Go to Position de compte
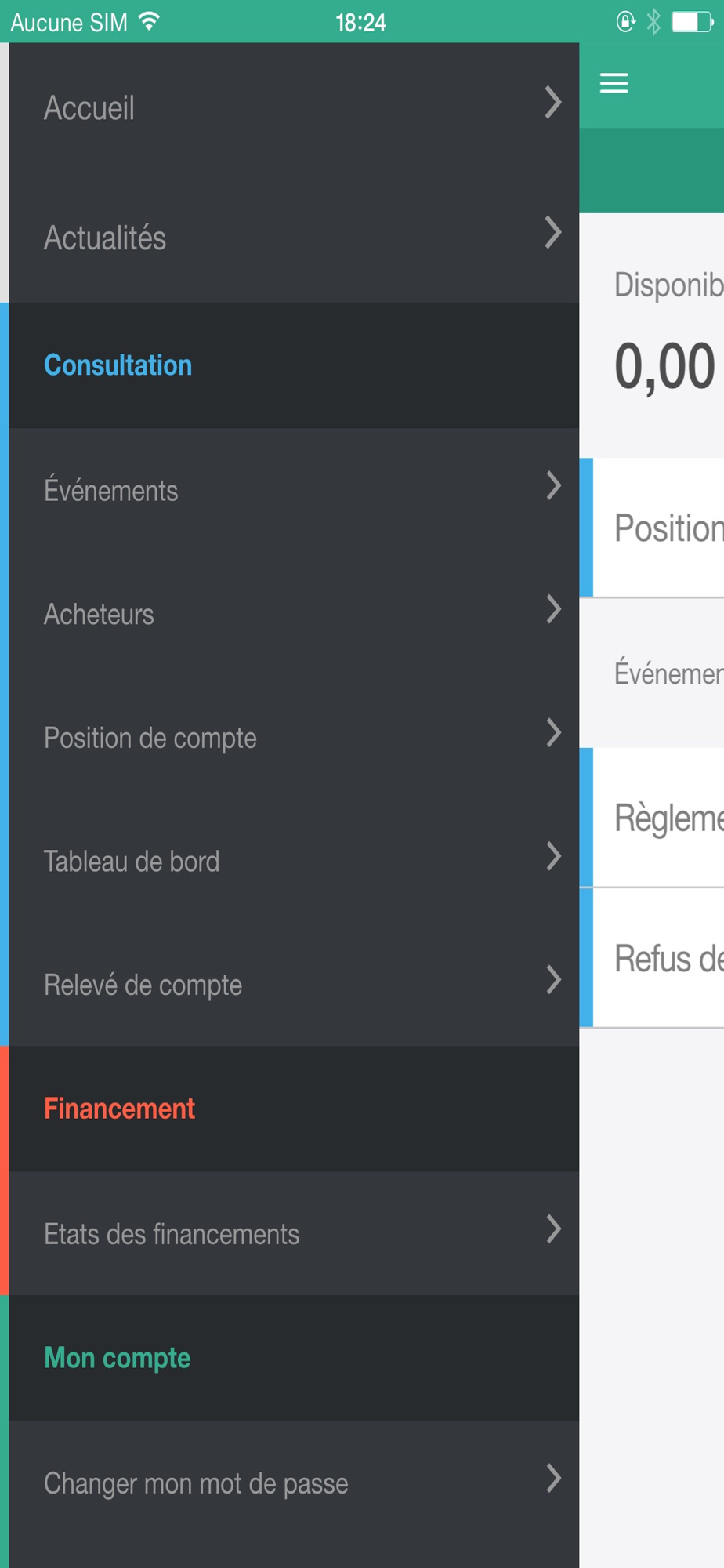The image size is (724, 1568). coord(150,738)
